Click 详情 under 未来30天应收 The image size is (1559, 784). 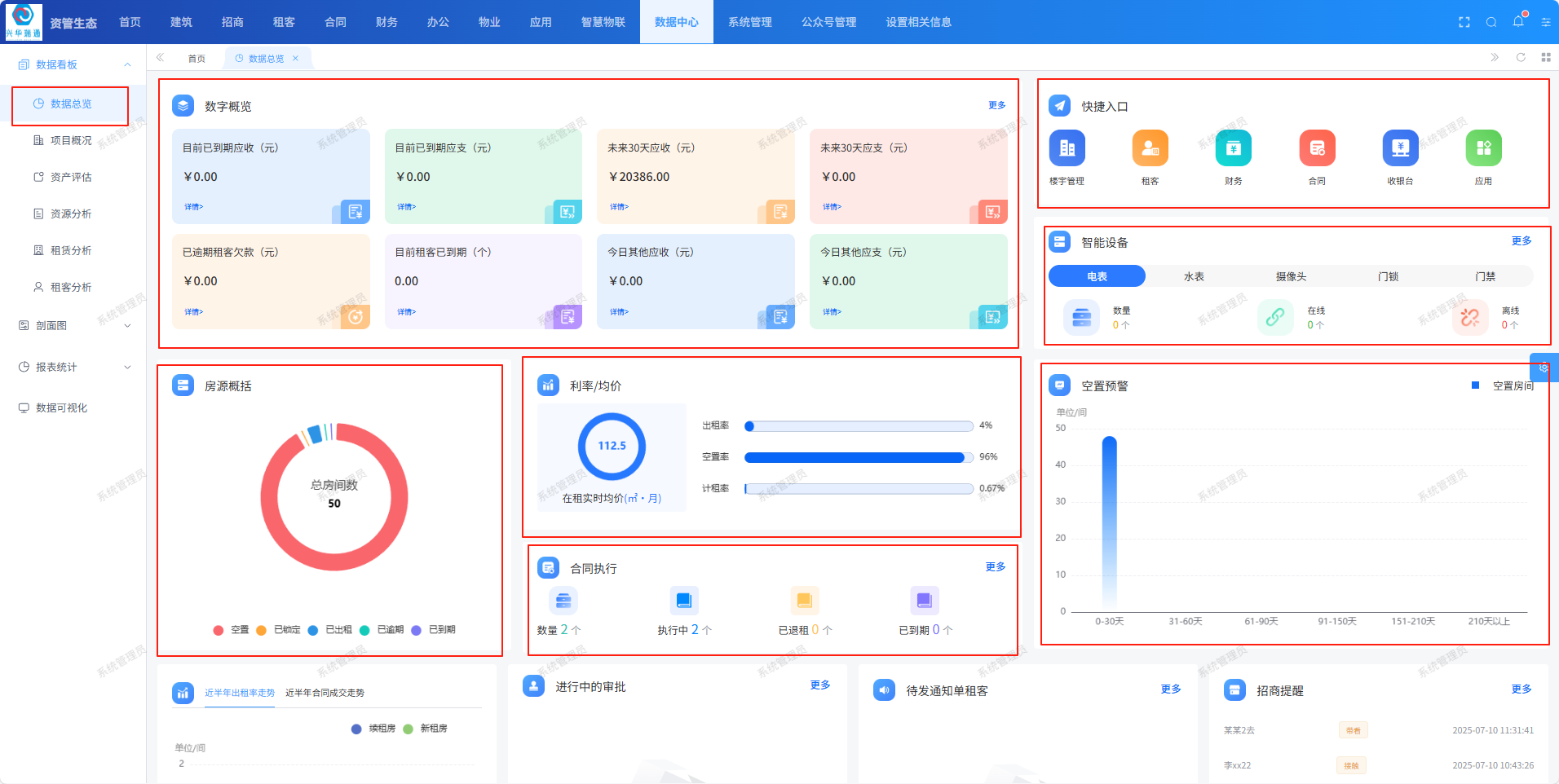619,207
